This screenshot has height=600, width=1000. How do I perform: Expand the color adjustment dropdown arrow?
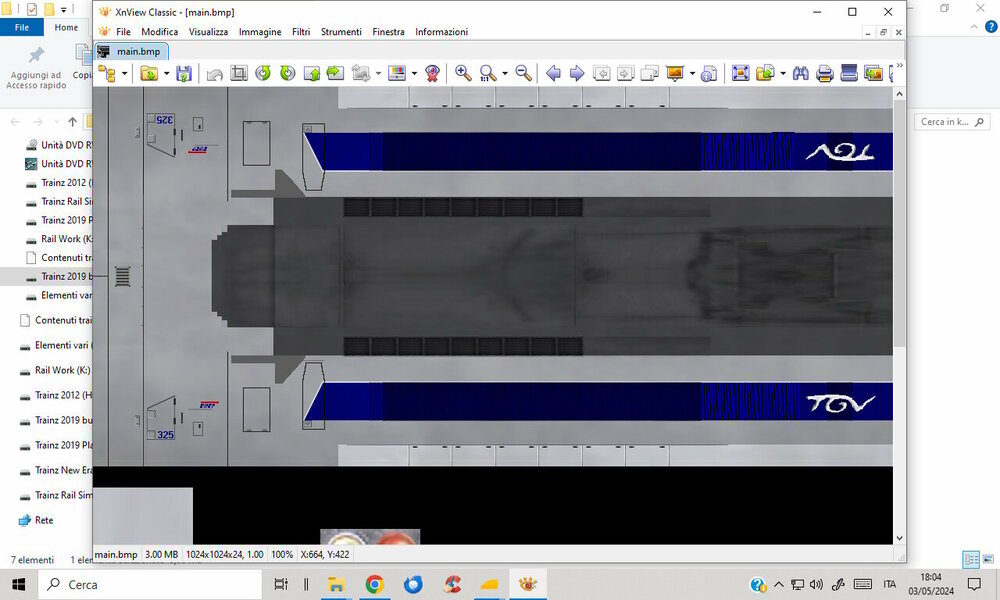tap(414, 73)
